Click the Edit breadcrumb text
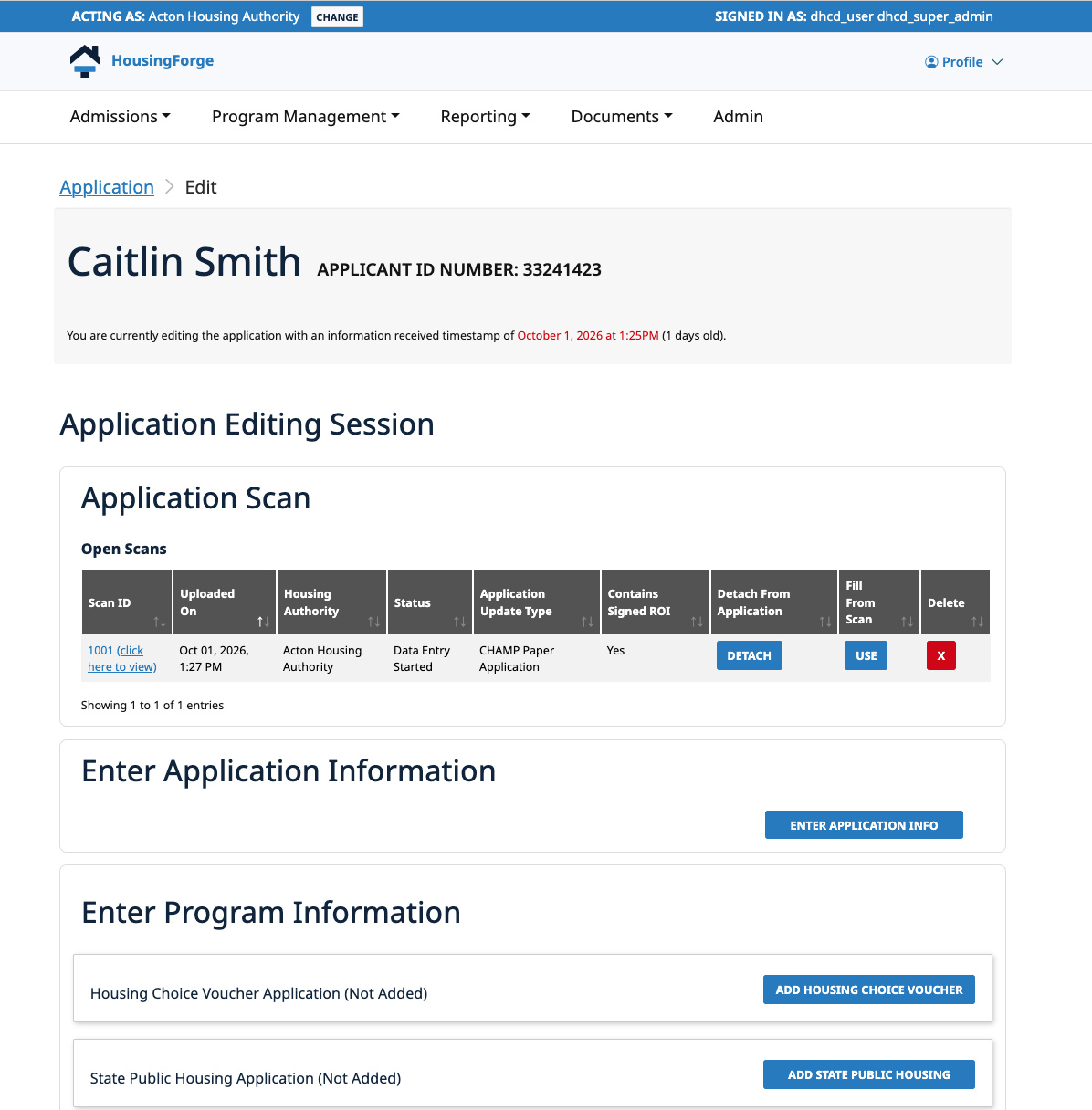Screen dimensions: 1092x1110 [201, 187]
